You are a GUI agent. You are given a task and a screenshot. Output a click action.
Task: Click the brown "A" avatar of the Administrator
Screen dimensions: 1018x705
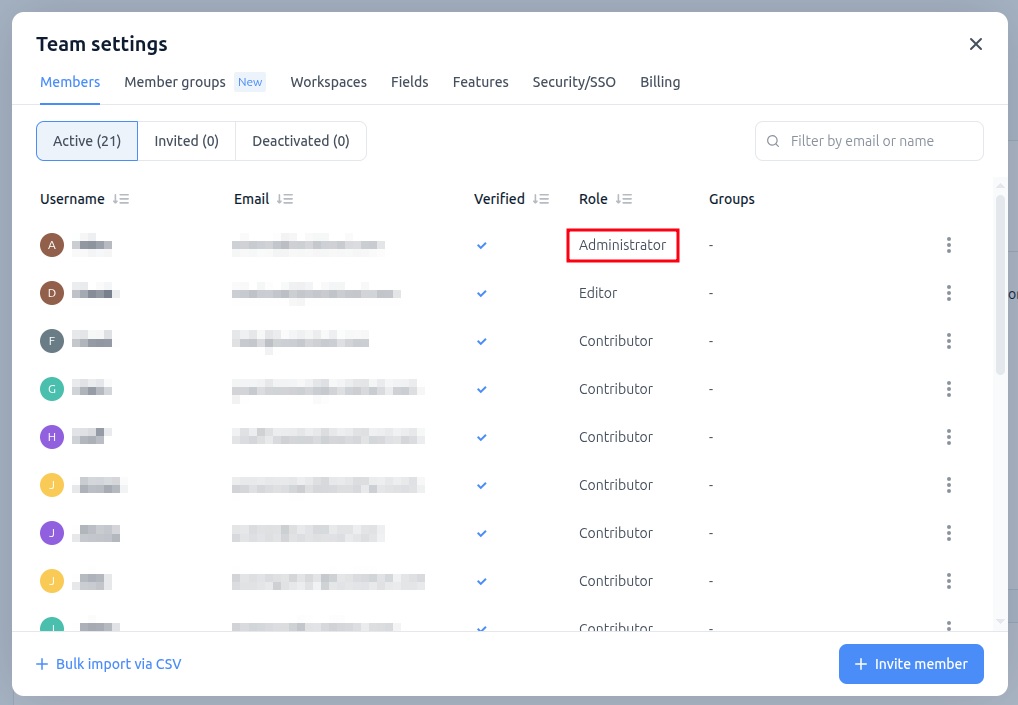(x=51, y=244)
